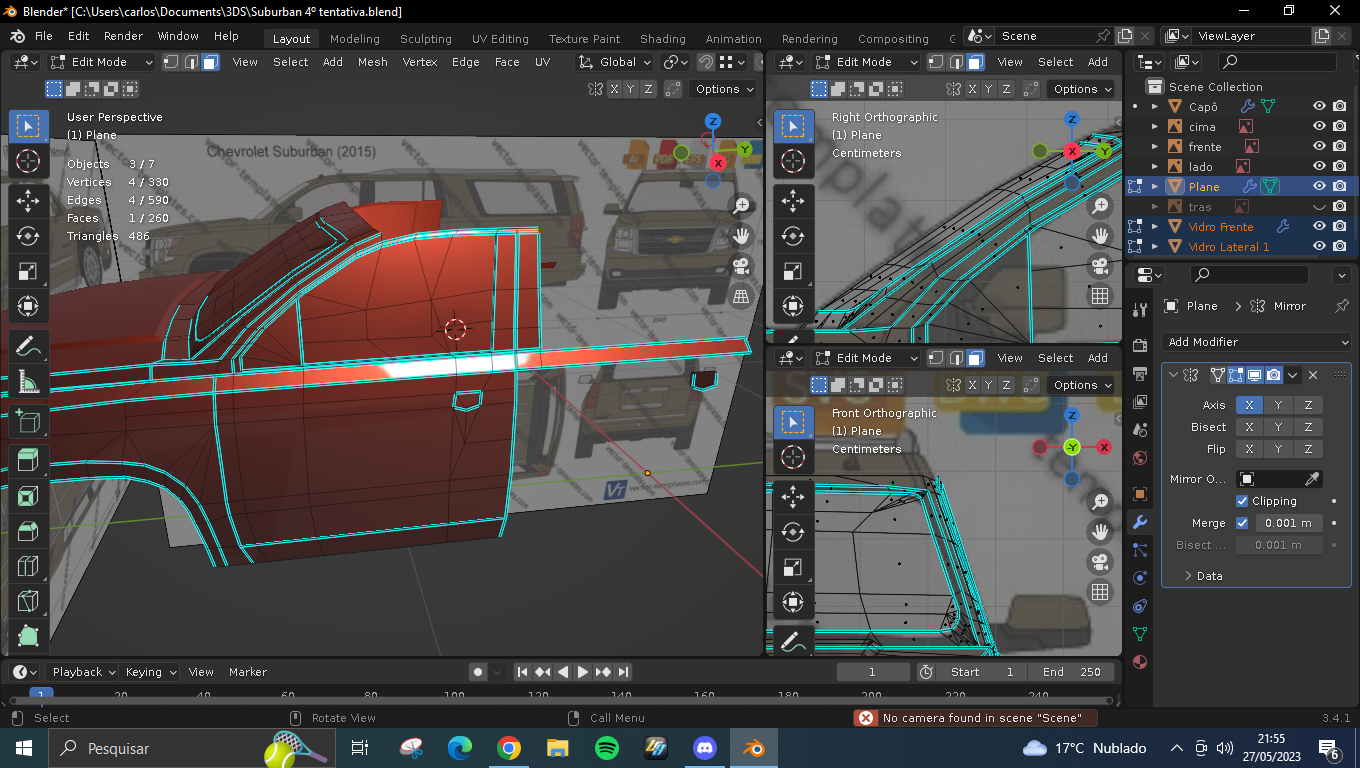Click the zoom gizmo in User Perspective viewport

pyautogui.click(x=741, y=206)
